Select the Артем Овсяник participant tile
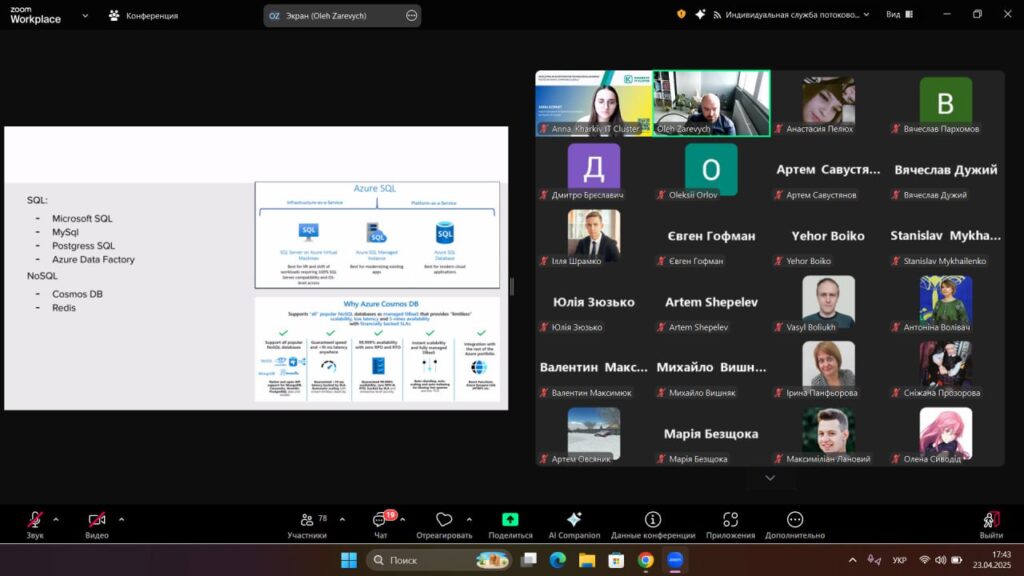Viewport: 1024px width, 576px height. 594,433
